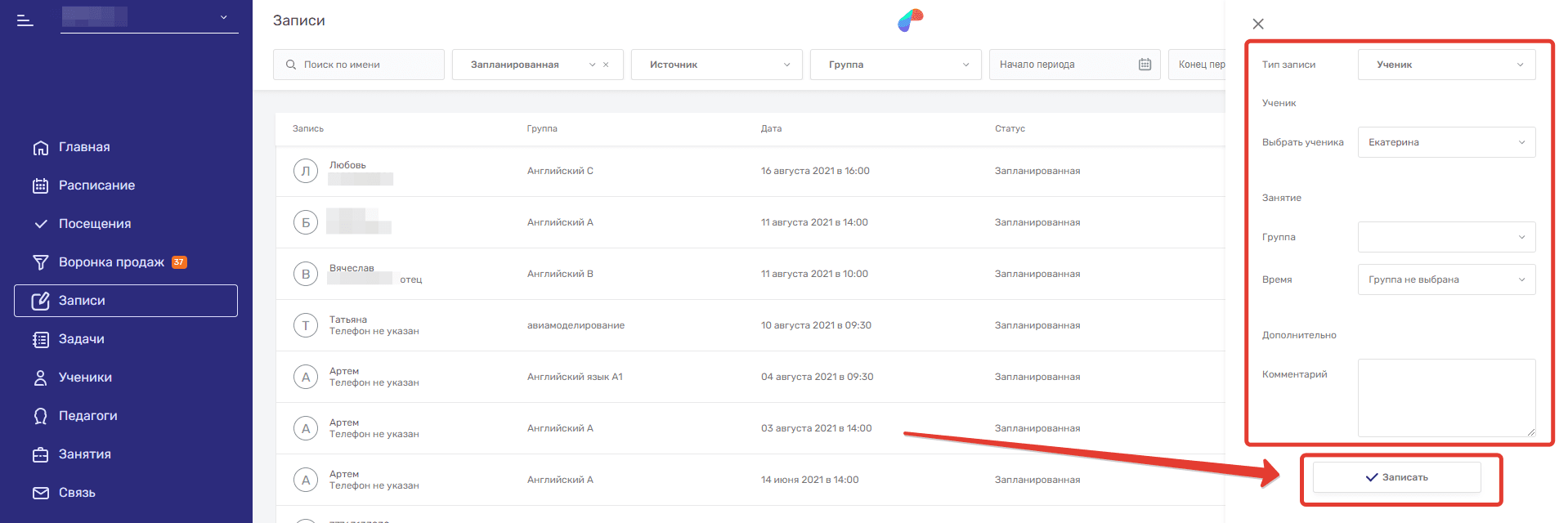Open Посещения in the sidebar
The image size is (1568, 523).
[94, 224]
